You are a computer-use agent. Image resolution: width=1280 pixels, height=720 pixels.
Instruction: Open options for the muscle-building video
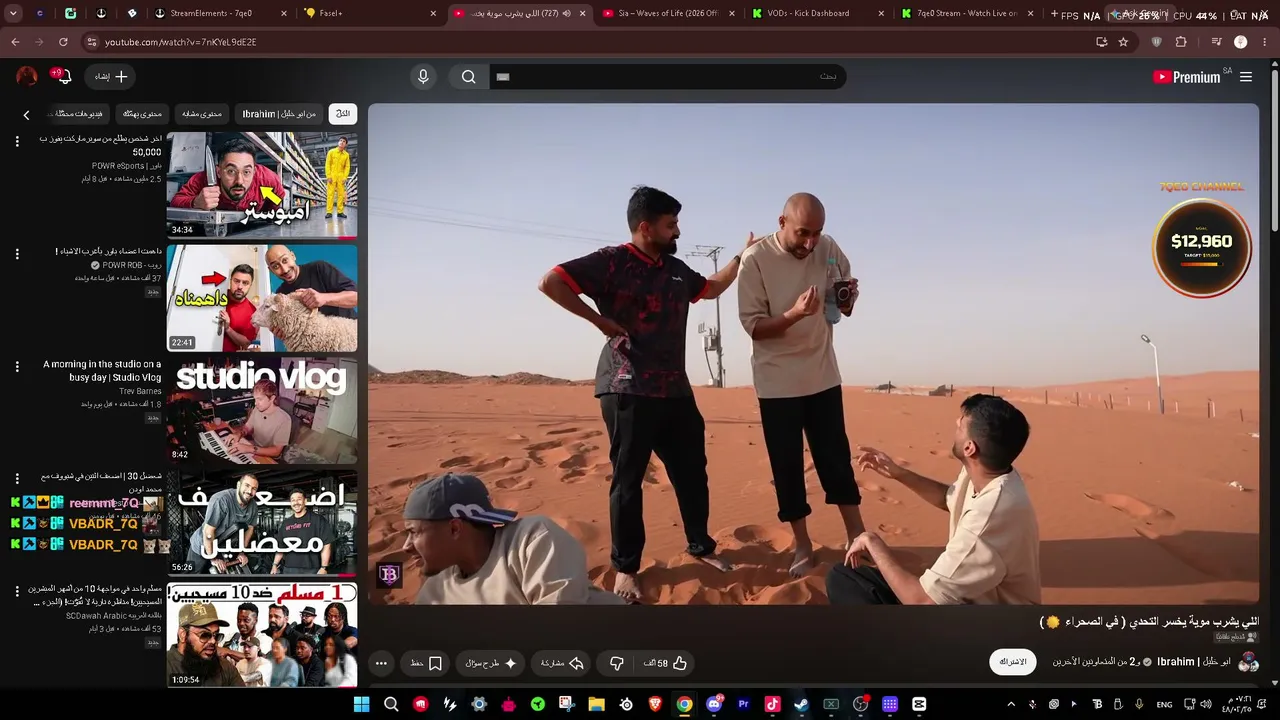click(x=17, y=479)
